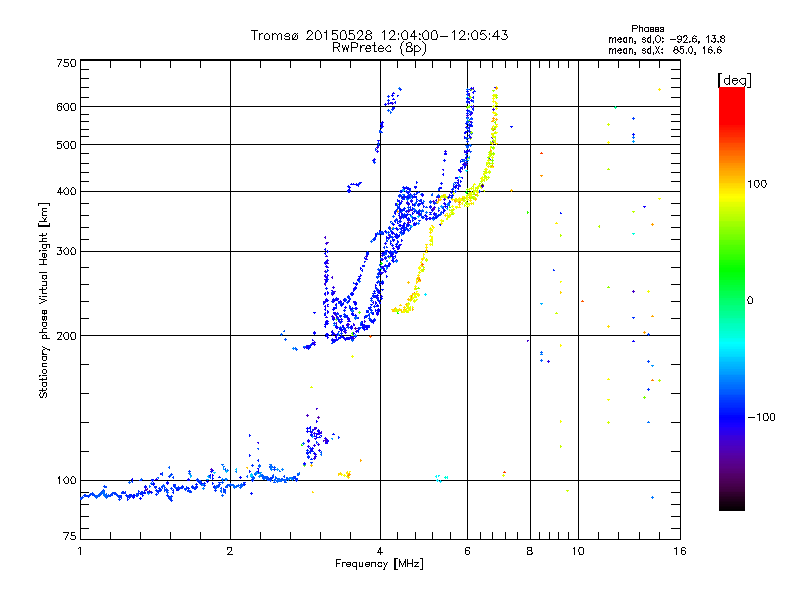Screen dimensions: 800x600
Task: Click the y-axis label '500'
Action: coord(66,145)
